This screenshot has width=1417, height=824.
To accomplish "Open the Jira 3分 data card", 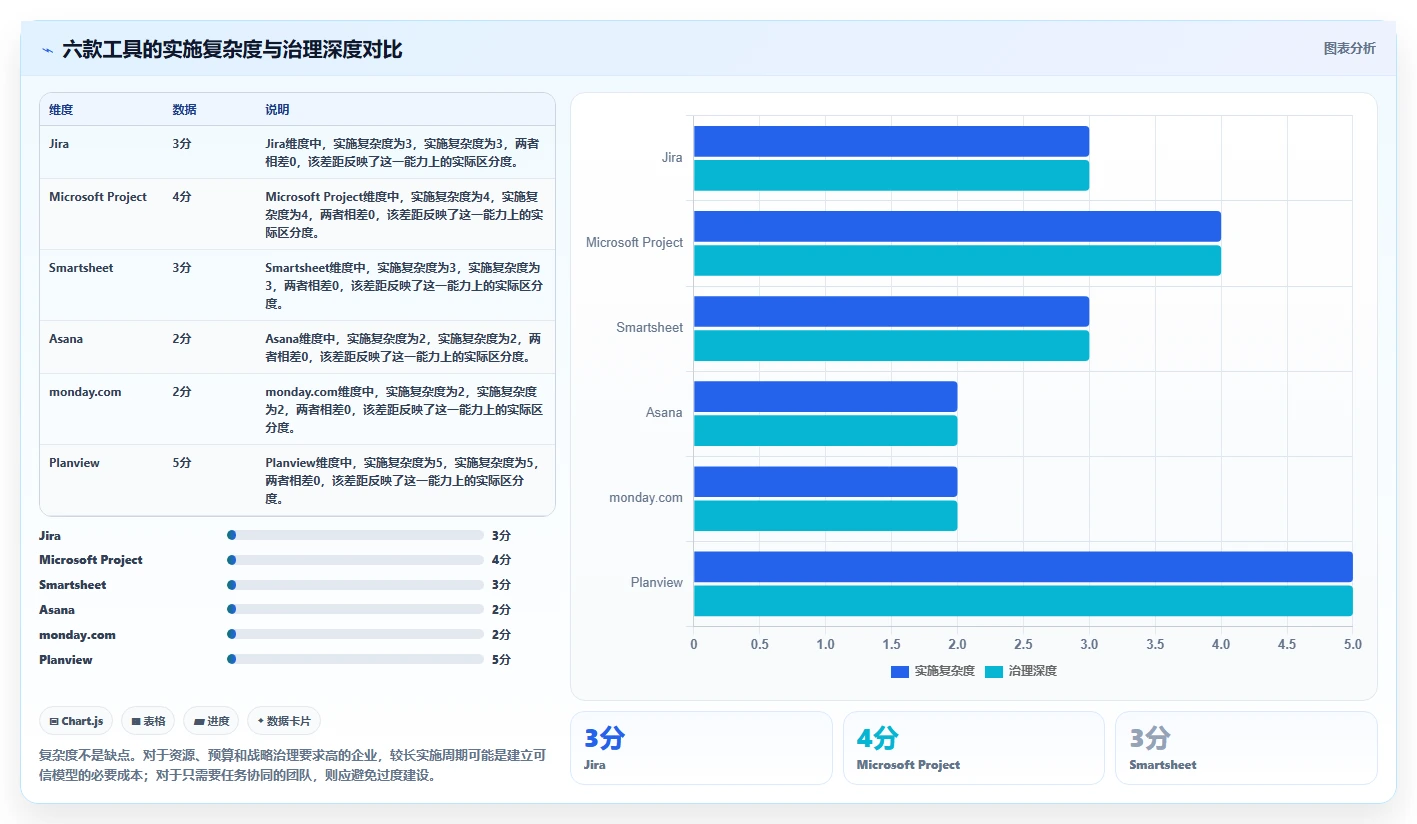I will pos(701,748).
